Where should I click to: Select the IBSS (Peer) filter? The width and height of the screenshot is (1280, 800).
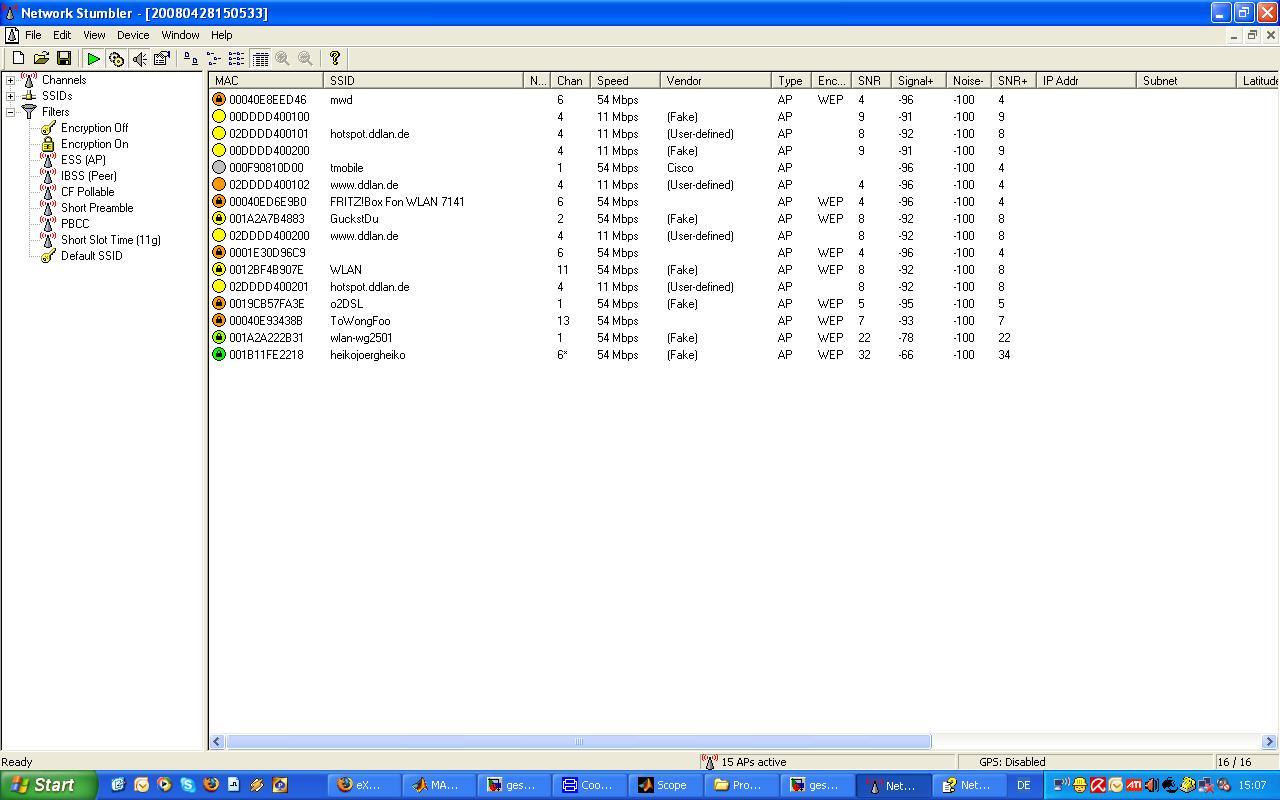click(89, 176)
